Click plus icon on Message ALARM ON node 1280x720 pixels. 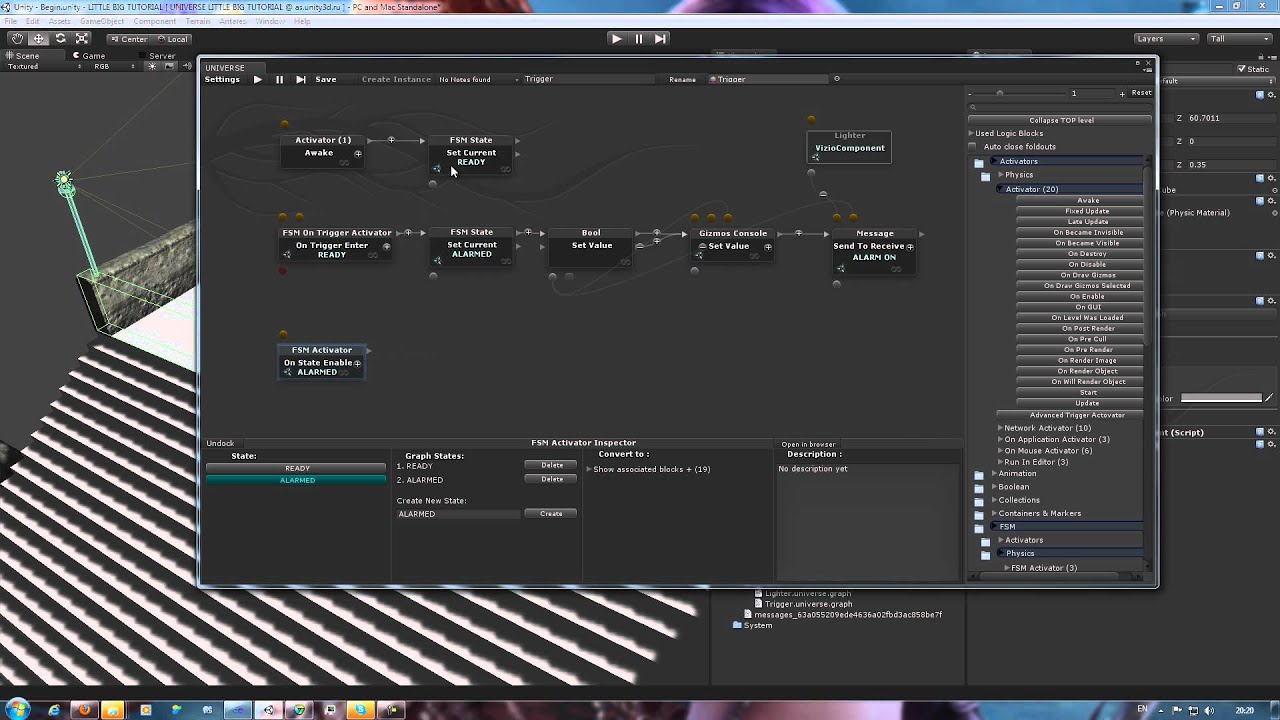(910, 246)
